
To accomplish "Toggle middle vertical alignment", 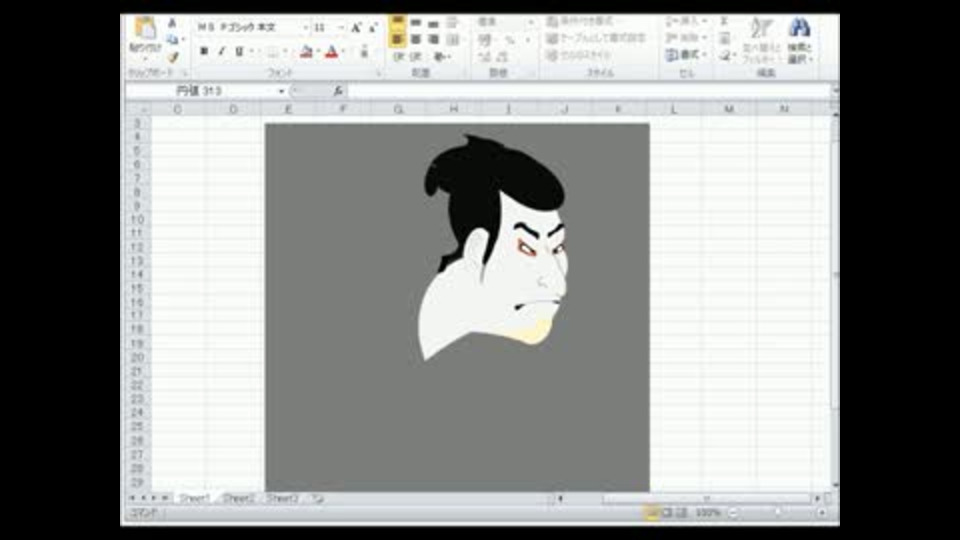I will [416, 23].
